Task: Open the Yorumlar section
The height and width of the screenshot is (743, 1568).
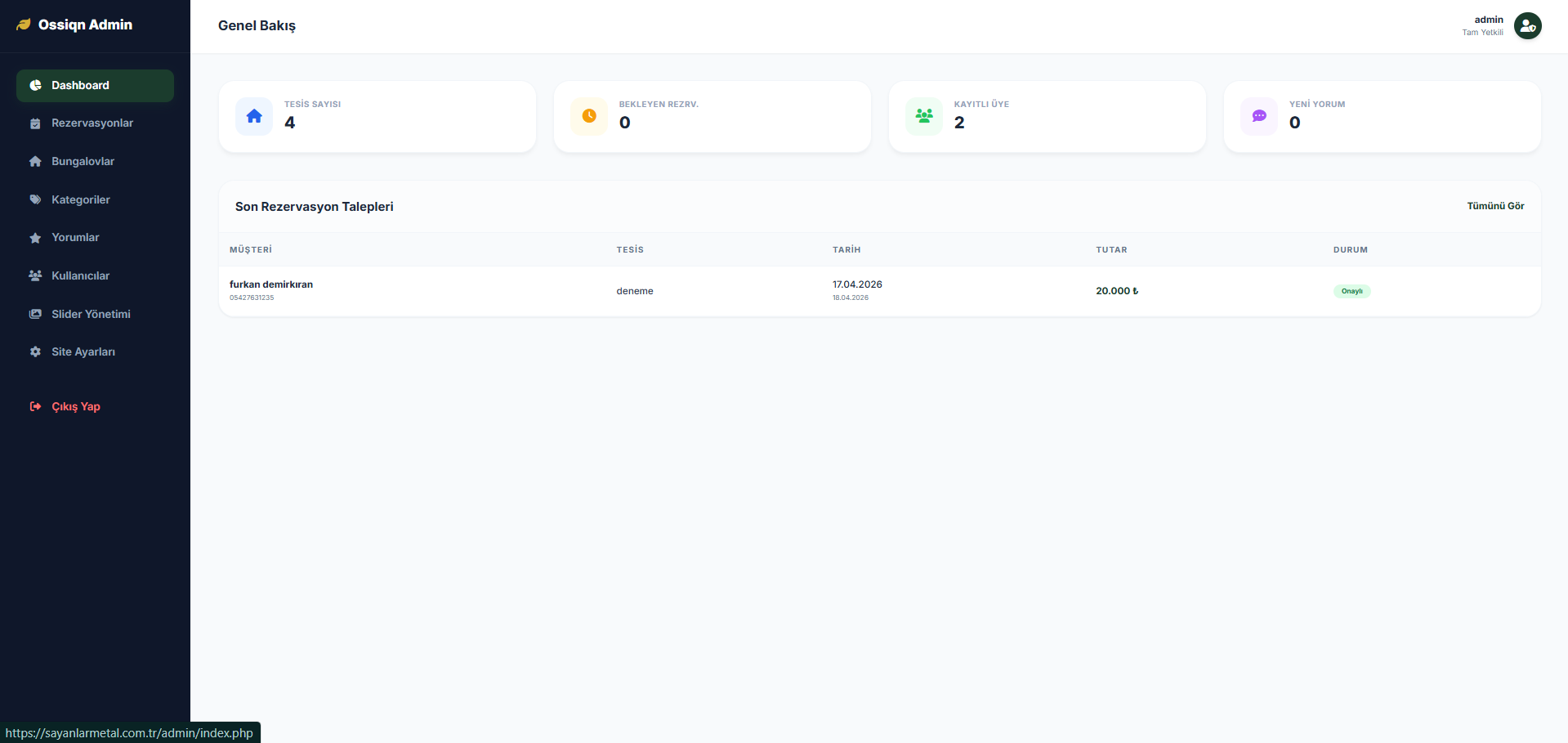Action: point(95,238)
